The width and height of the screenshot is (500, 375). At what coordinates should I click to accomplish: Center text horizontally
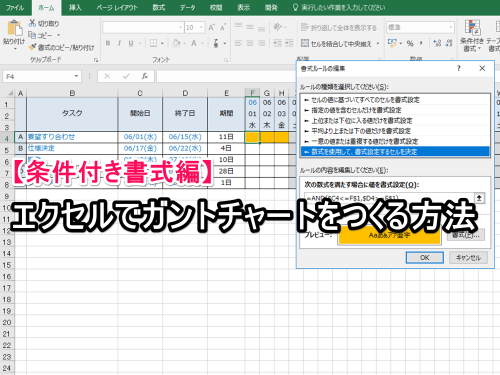coord(250,43)
